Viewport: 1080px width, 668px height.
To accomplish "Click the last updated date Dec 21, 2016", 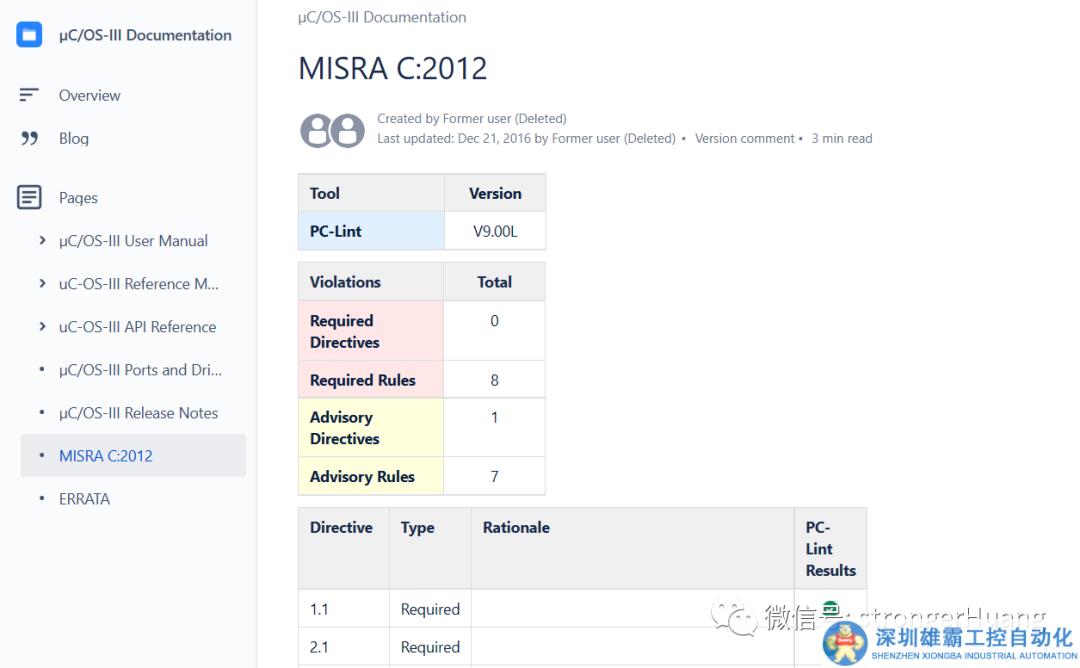I will 494,138.
